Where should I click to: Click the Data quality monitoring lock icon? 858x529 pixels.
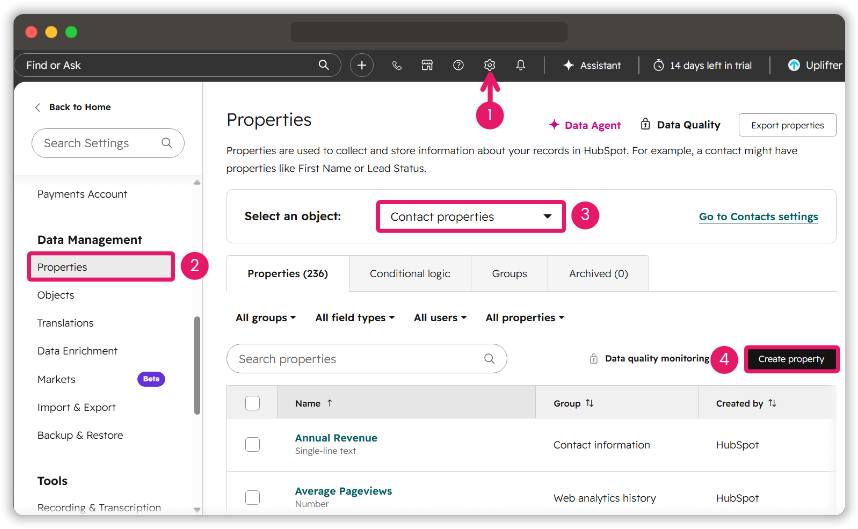[x=594, y=359]
